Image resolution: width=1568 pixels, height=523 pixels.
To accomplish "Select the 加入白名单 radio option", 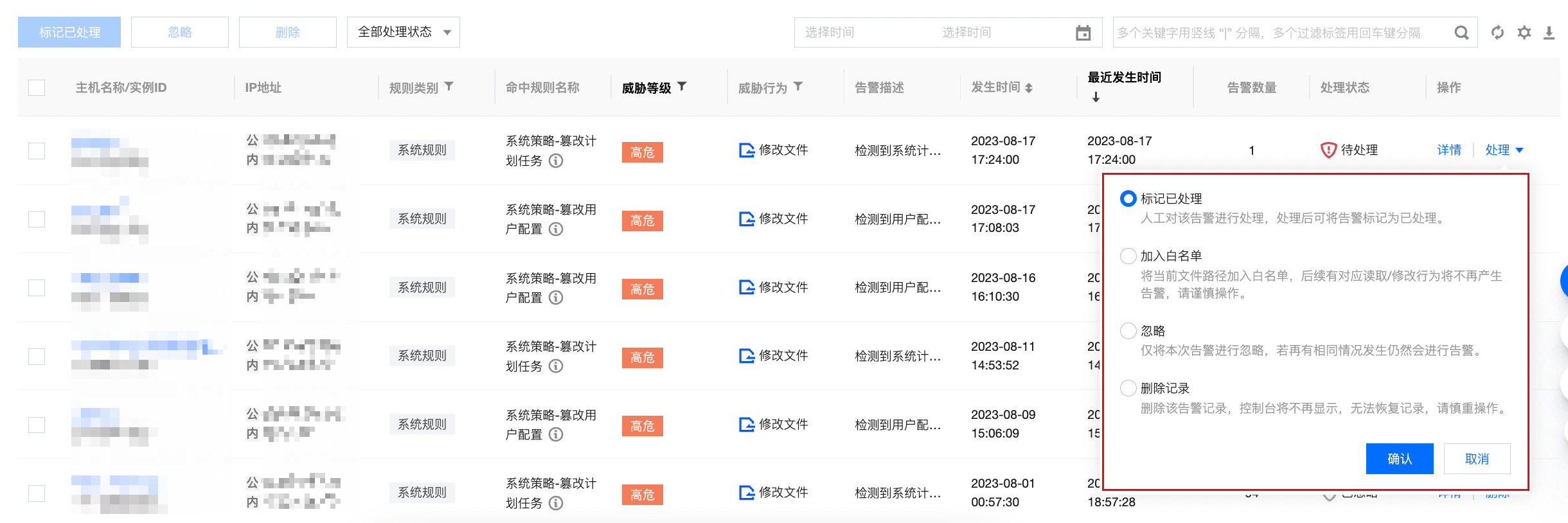I will [1128, 256].
